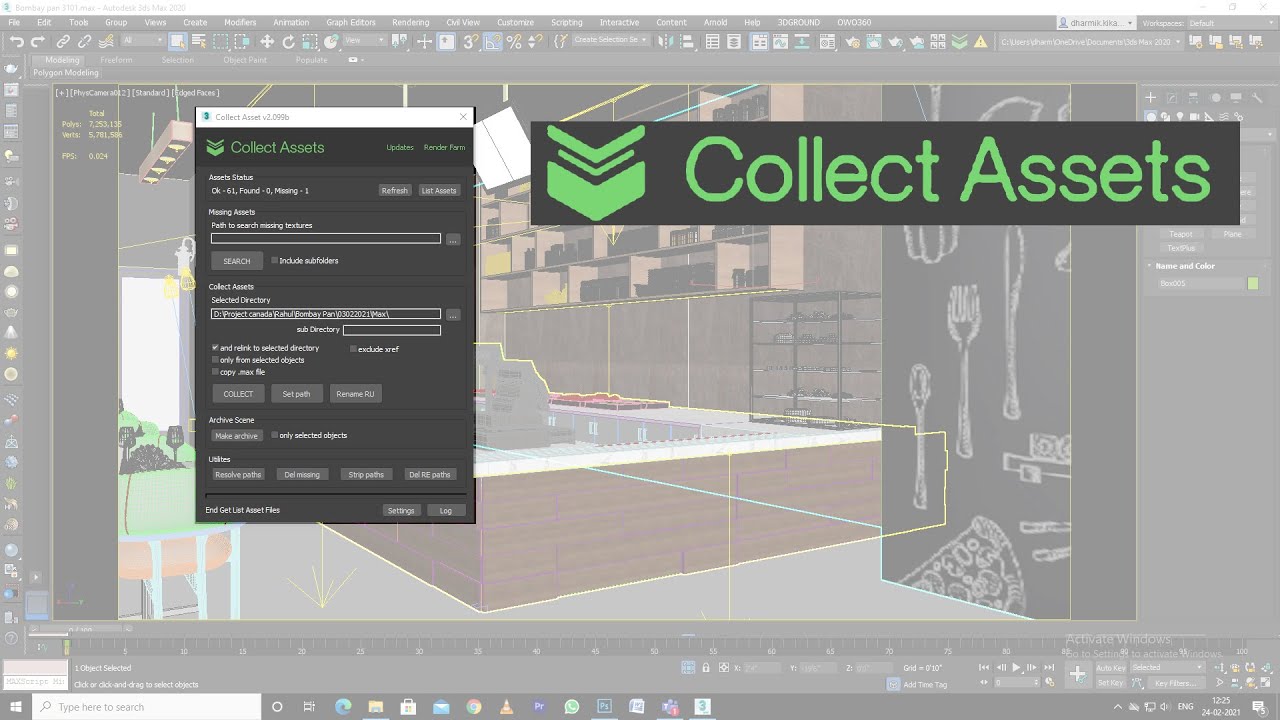The image size is (1280, 720).
Task: Activate the Select Object tool
Action: 177,41
